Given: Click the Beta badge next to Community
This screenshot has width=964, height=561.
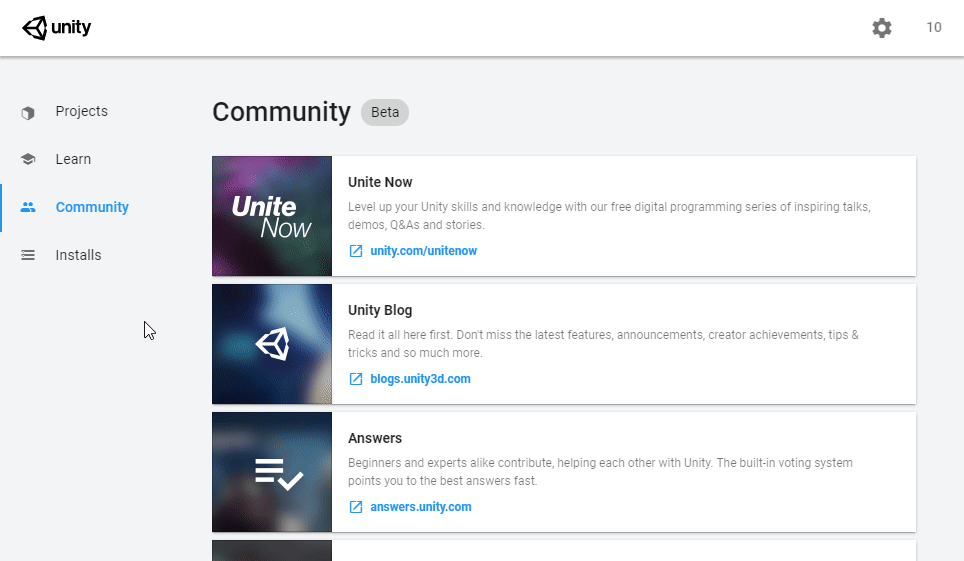Looking at the screenshot, I should (385, 113).
